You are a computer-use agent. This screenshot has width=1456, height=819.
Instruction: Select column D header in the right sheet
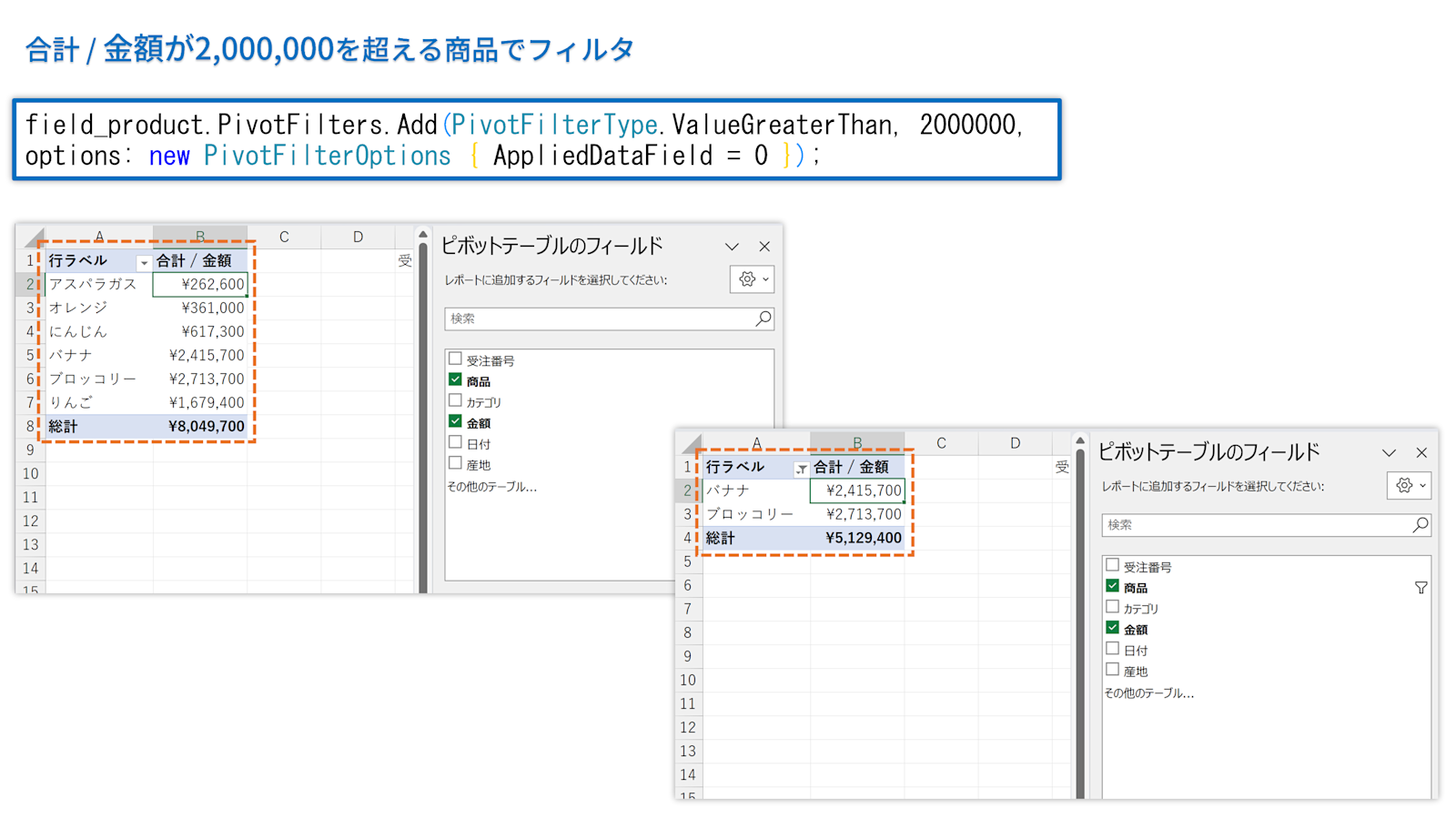click(1015, 444)
